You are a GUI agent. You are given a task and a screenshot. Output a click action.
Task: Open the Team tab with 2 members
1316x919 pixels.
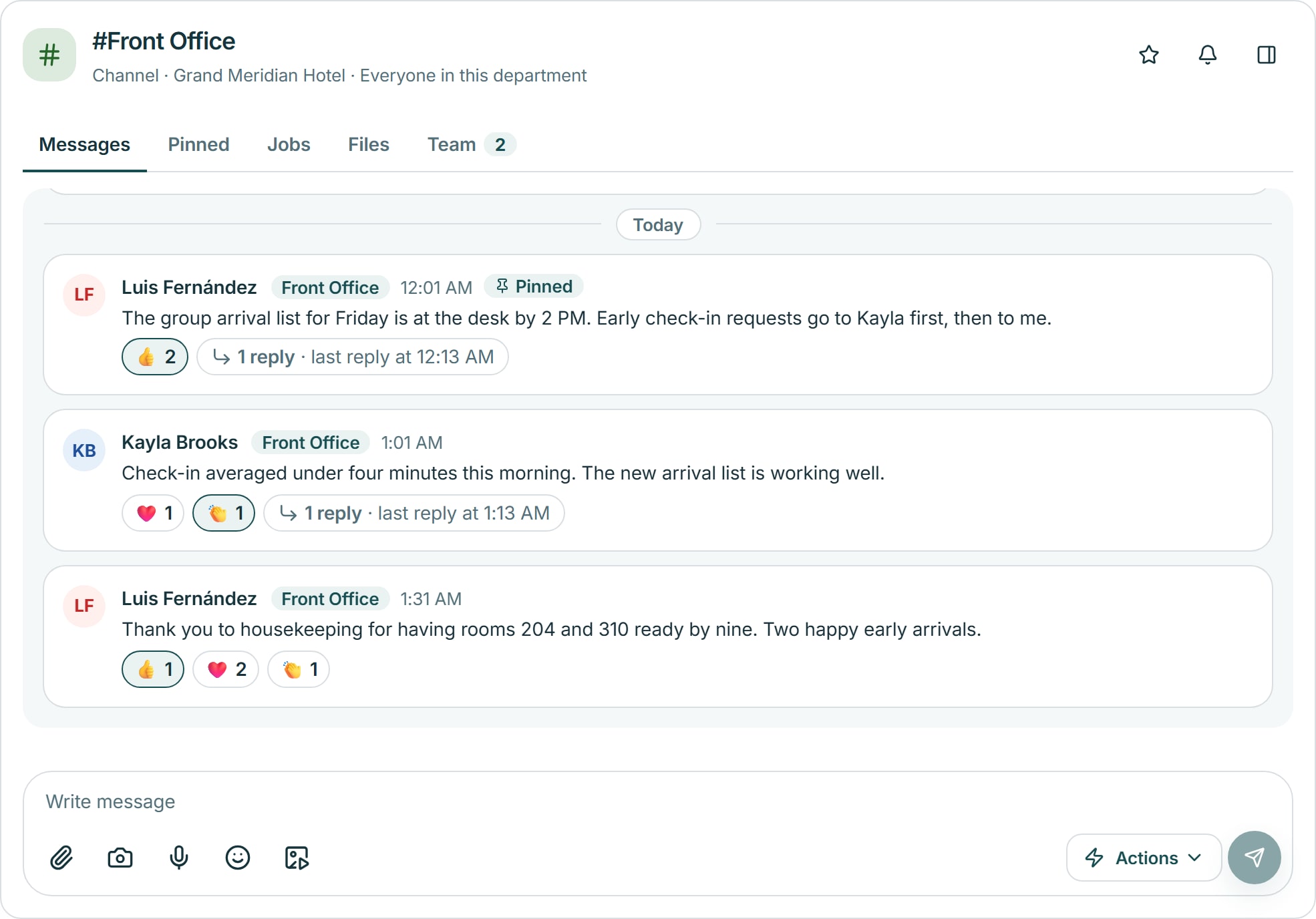(x=472, y=144)
